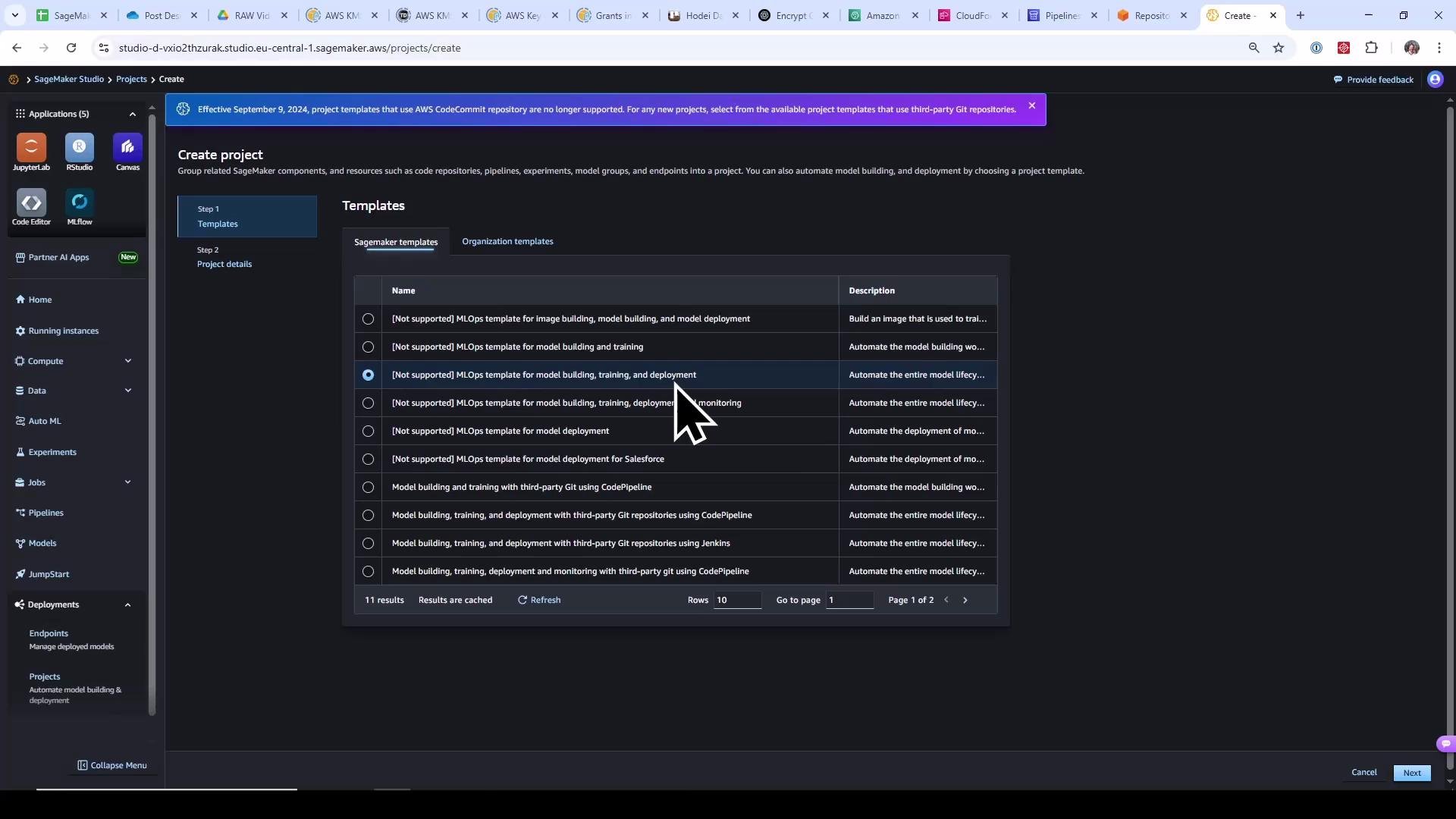The width and height of the screenshot is (1456, 819).
Task: Click the left sidebar scrollbar
Action: (x=152, y=413)
